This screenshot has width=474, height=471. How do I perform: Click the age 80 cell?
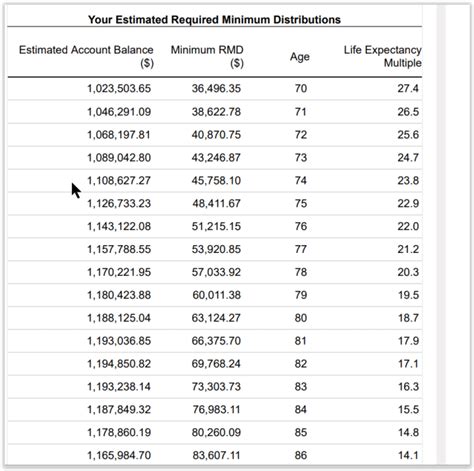pyautogui.click(x=301, y=318)
